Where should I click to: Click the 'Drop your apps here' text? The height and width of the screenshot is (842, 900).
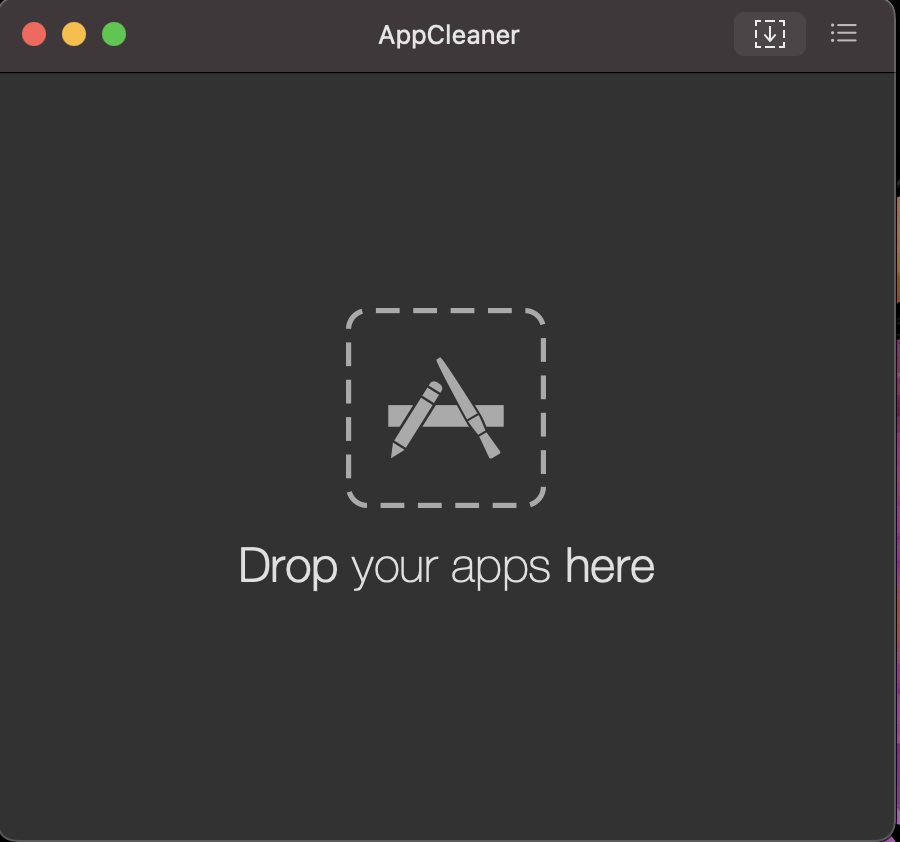446,567
